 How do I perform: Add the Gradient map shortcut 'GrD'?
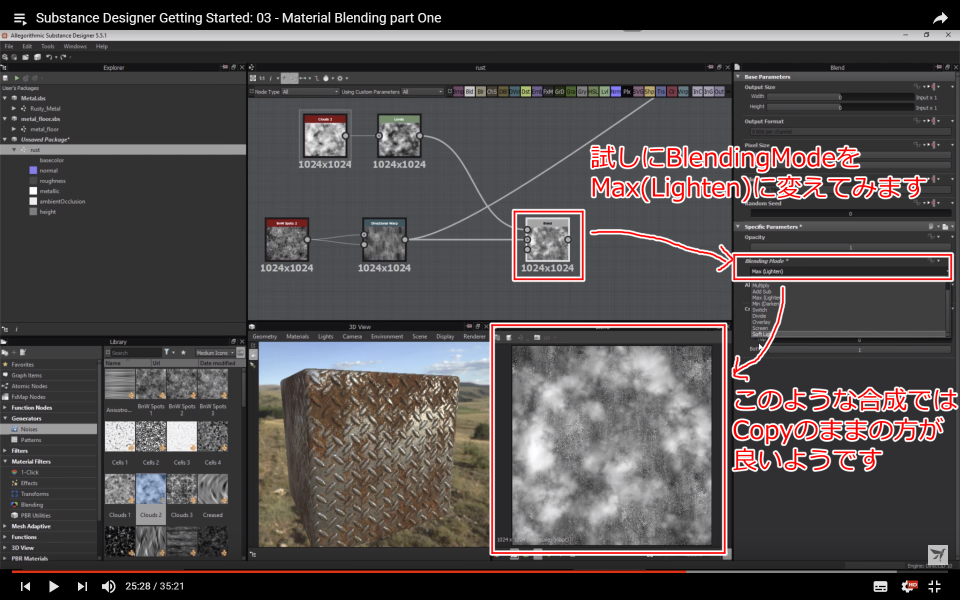click(559, 91)
